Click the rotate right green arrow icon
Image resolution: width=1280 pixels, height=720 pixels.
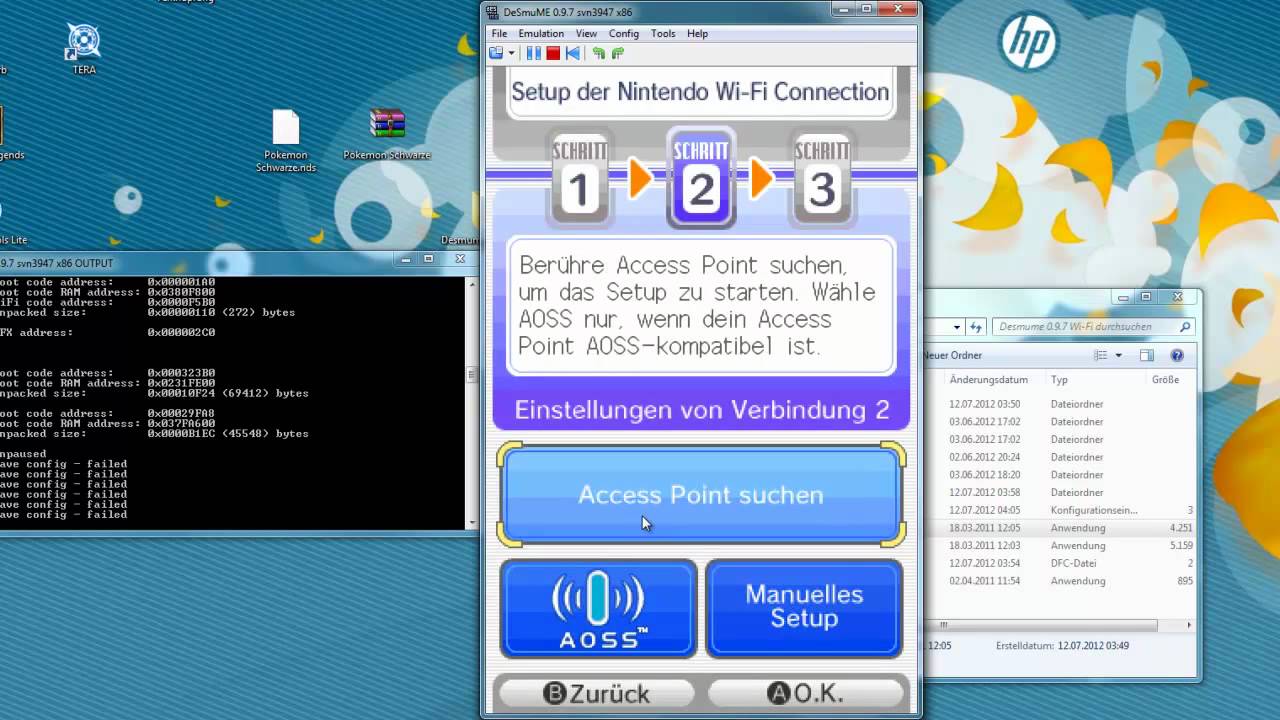[x=617, y=53]
